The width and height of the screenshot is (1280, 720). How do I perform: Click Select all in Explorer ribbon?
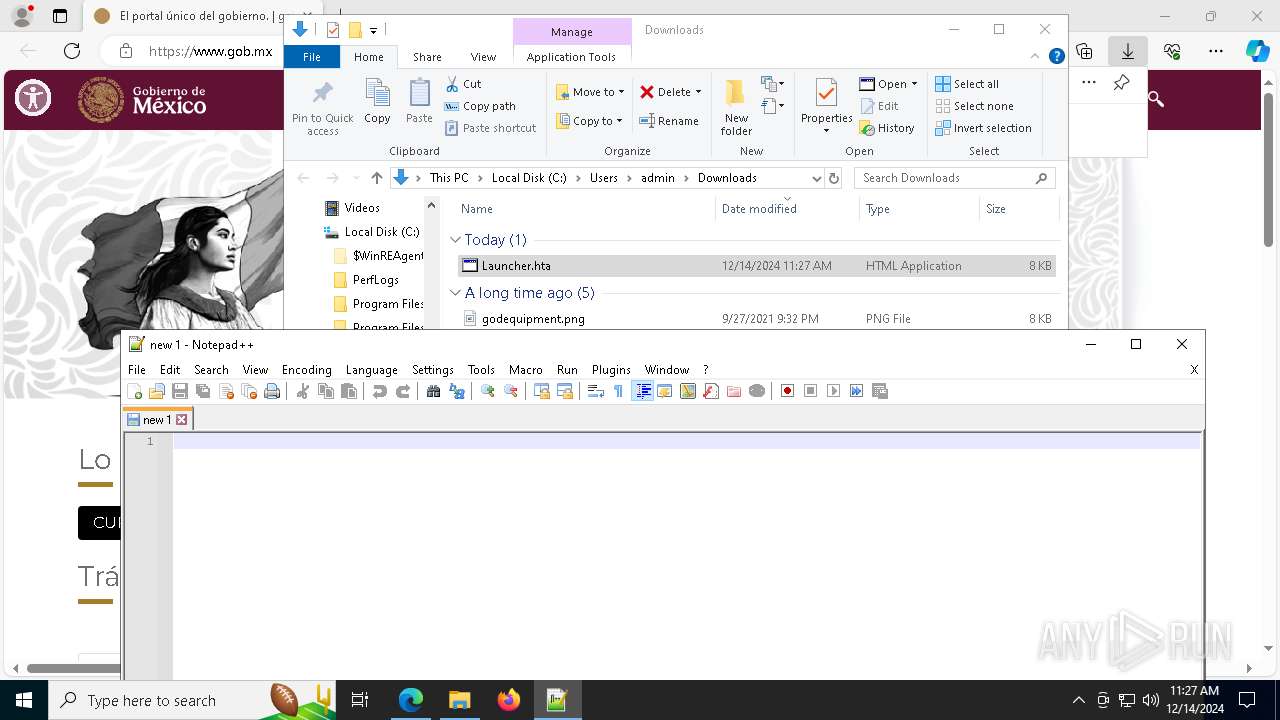tap(967, 84)
